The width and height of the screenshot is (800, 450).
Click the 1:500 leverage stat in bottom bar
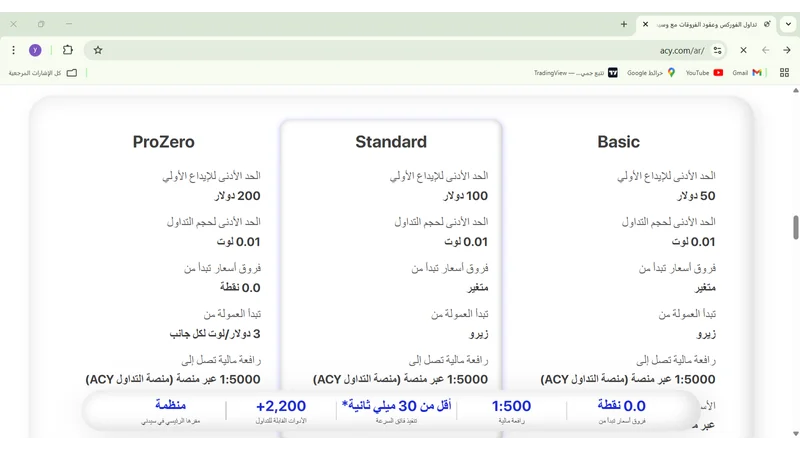point(511,406)
